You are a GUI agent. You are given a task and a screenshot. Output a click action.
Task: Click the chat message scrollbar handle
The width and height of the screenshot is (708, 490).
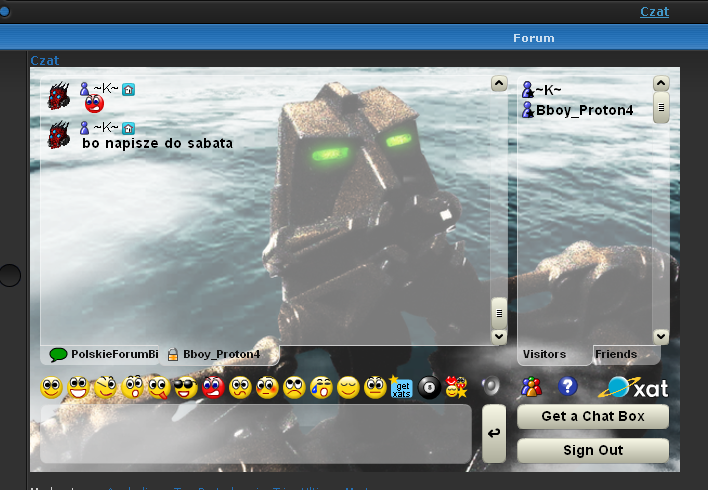pyautogui.click(x=499, y=313)
